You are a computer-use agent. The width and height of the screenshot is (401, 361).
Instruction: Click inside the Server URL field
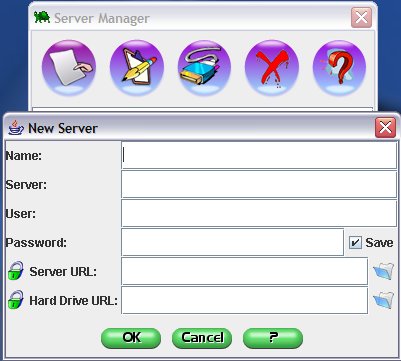click(x=245, y=271)
